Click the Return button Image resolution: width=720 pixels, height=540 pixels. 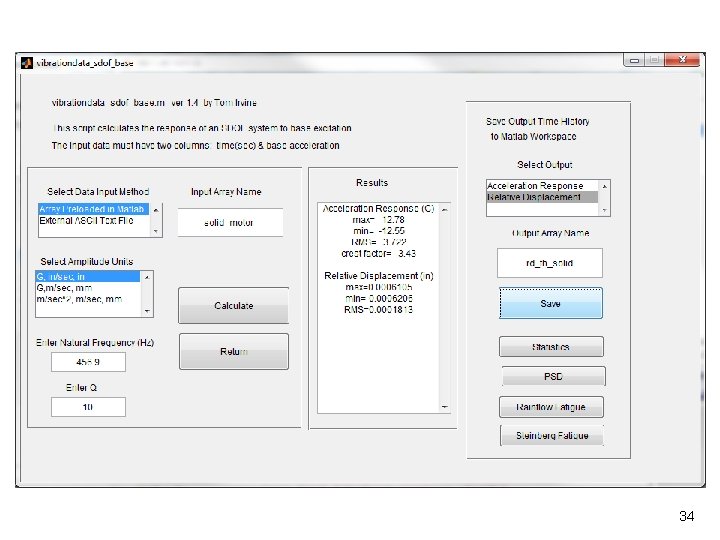(x=234, y=351)
